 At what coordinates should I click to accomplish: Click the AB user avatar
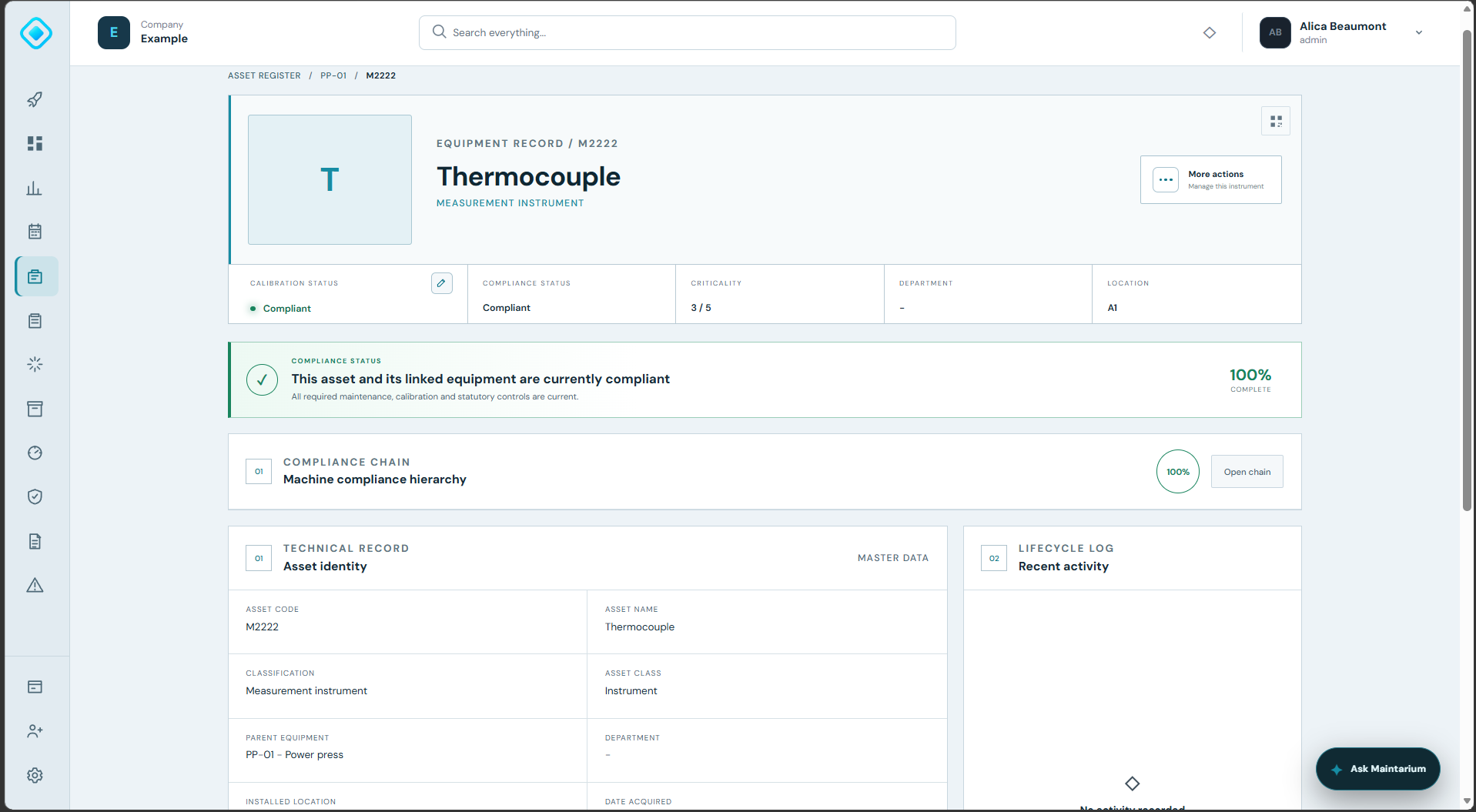pos(1275,32)
